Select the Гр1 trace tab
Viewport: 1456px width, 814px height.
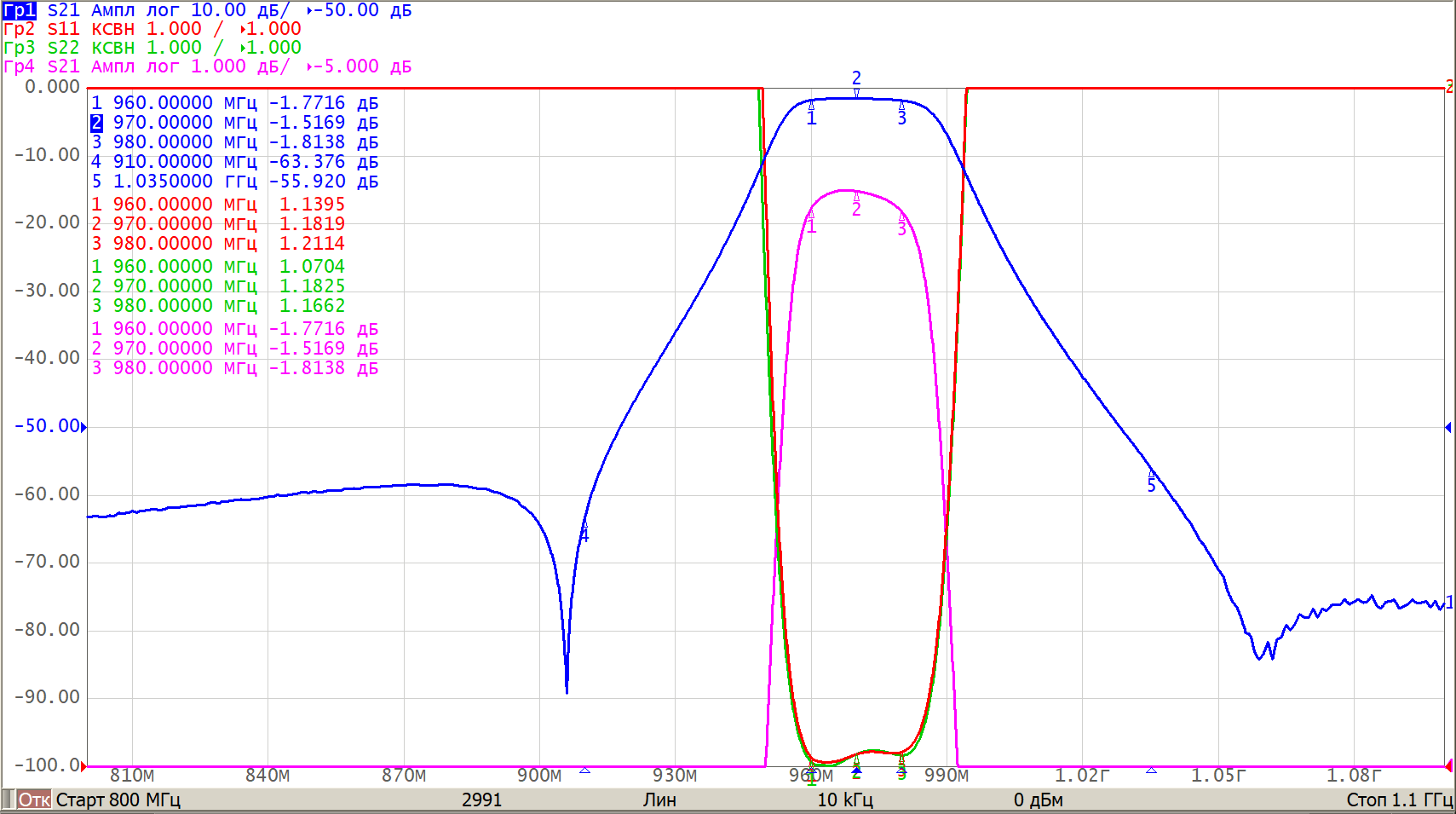tap(19, 10)
